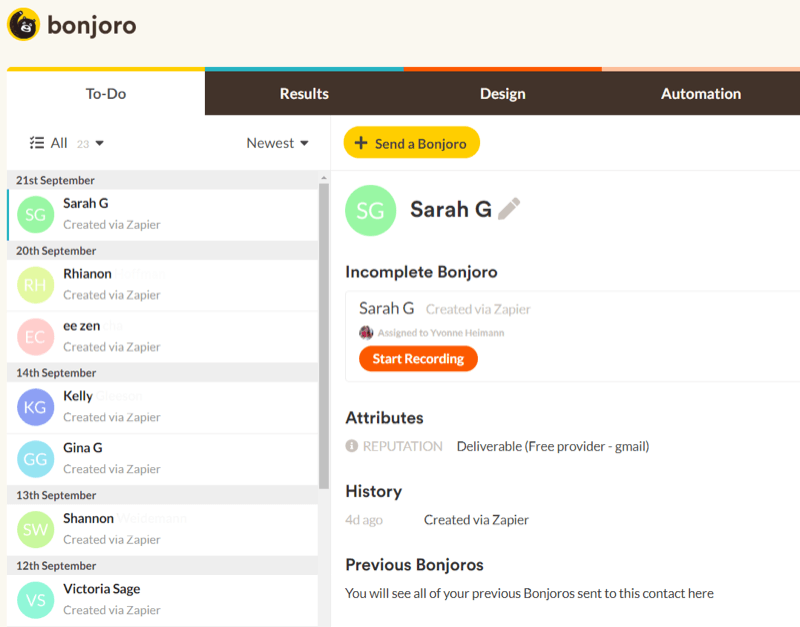Open the Newest sort dropdown
Screen dimensions: 800x627
(278, 143)
